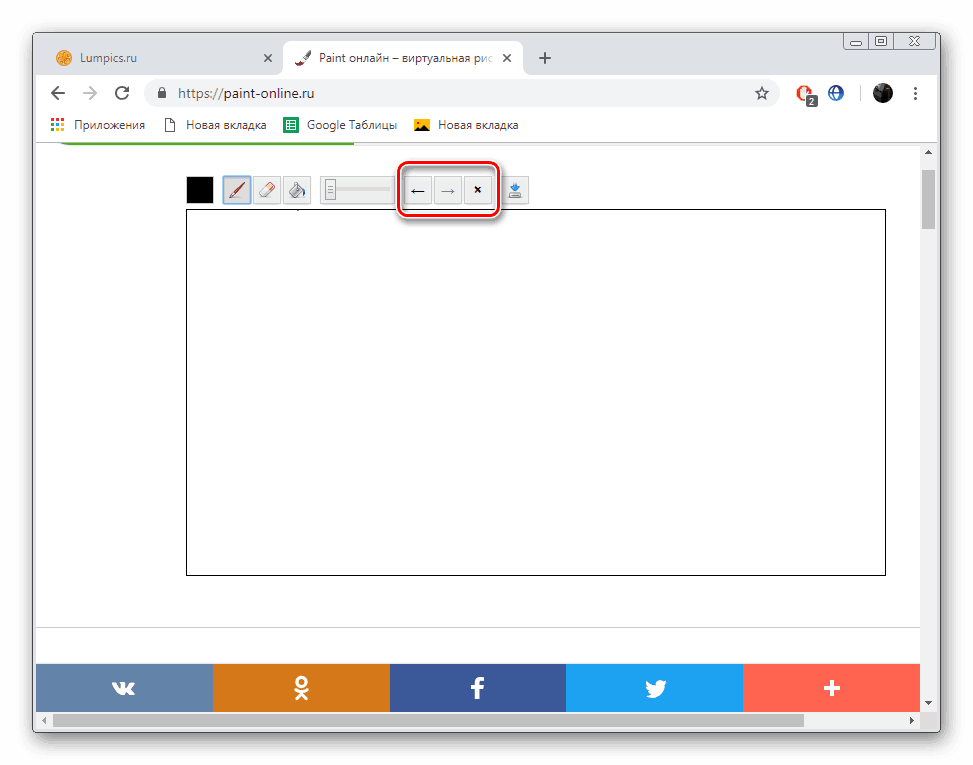Click the scroll left arrow
This screenshot has width=973, height=765.
(44, 720)
